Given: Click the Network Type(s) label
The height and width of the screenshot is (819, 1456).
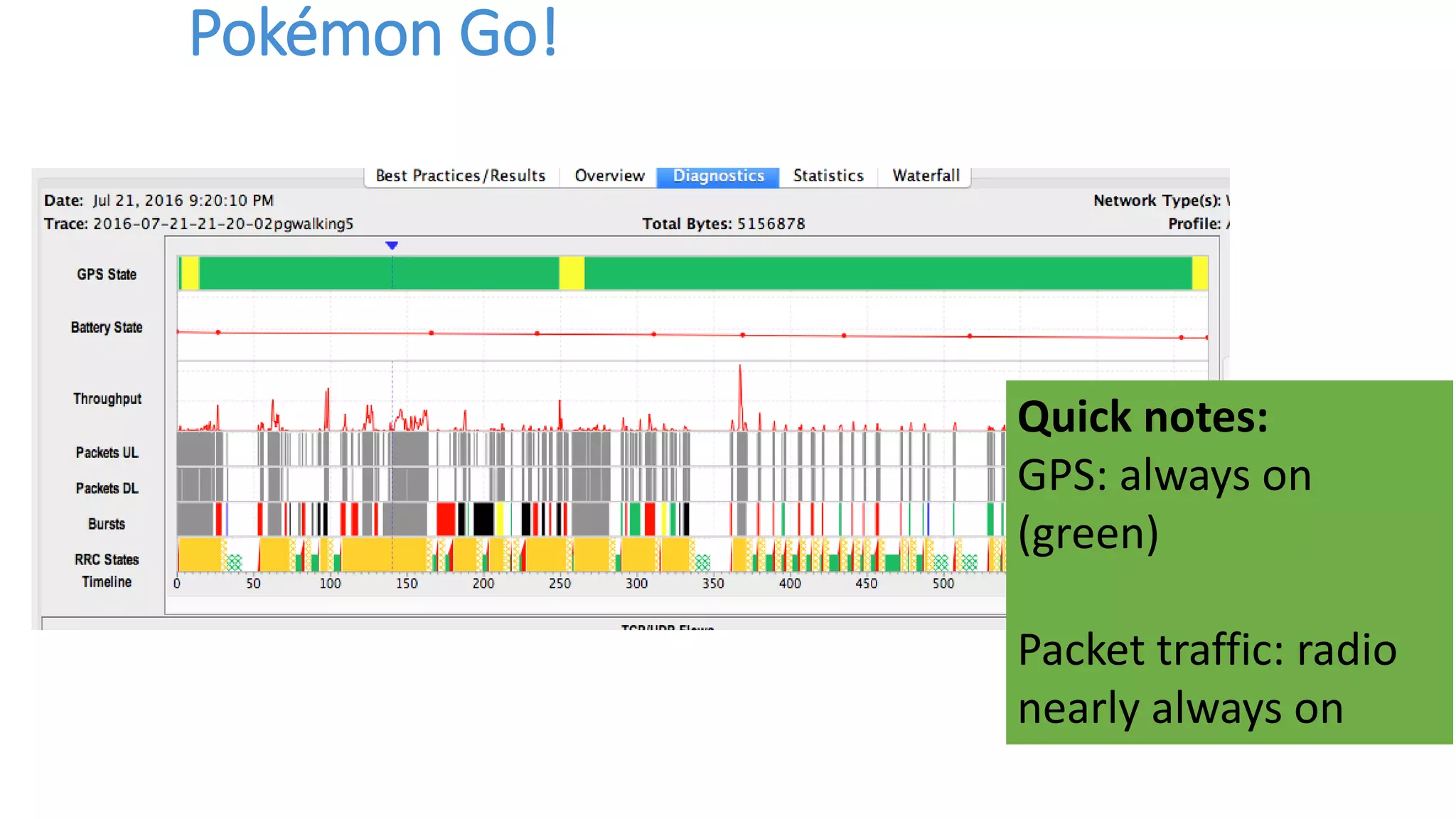Looking at the screenshot, I should click(x=1157, y=200).
